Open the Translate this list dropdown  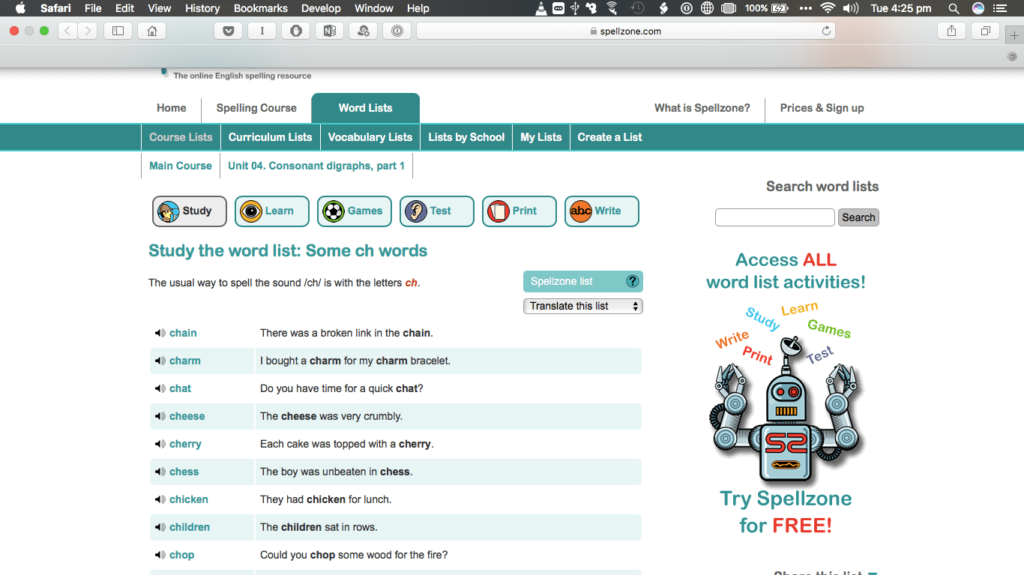(583, 306)
